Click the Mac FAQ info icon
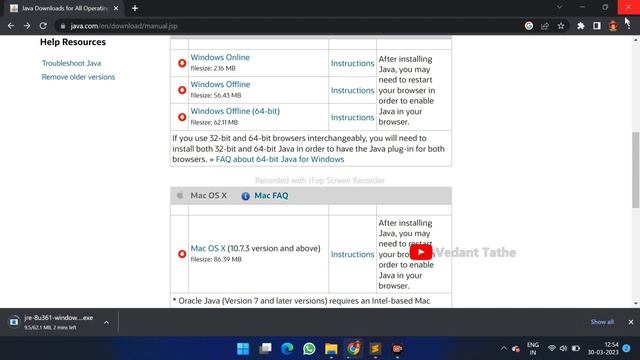This screenshot has width=640, height=360. pyautogui.click(x=245, y=196)
